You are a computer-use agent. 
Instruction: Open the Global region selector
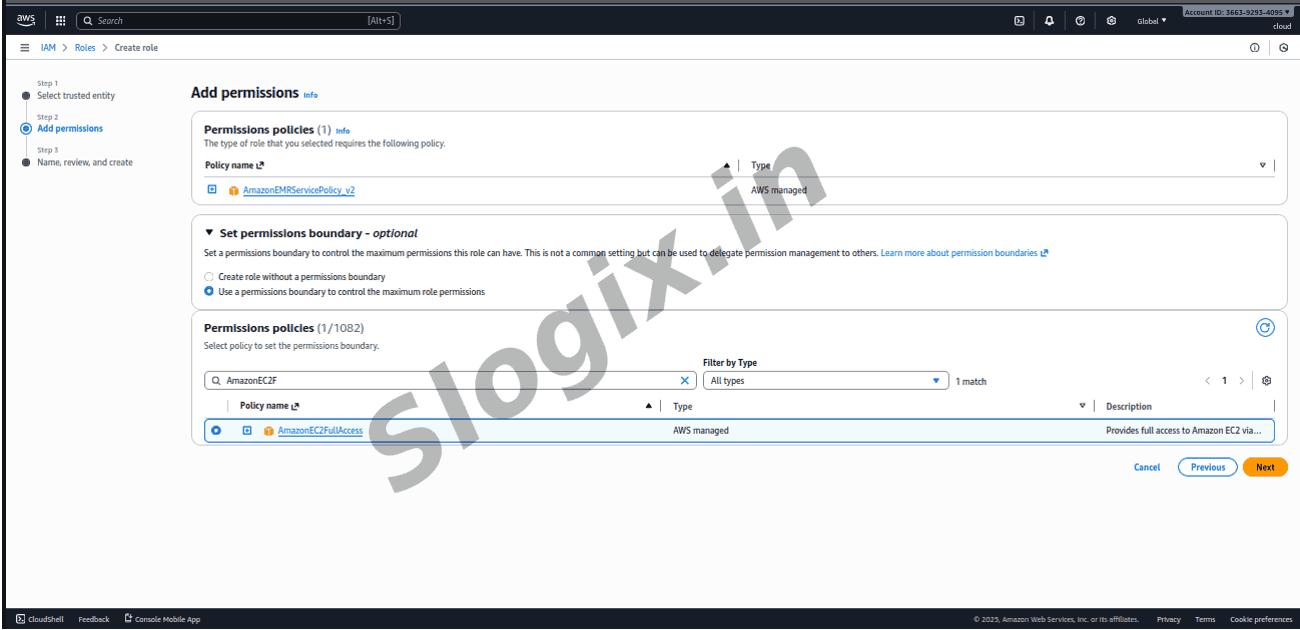pyautogui.click(x=1151, y=20)
